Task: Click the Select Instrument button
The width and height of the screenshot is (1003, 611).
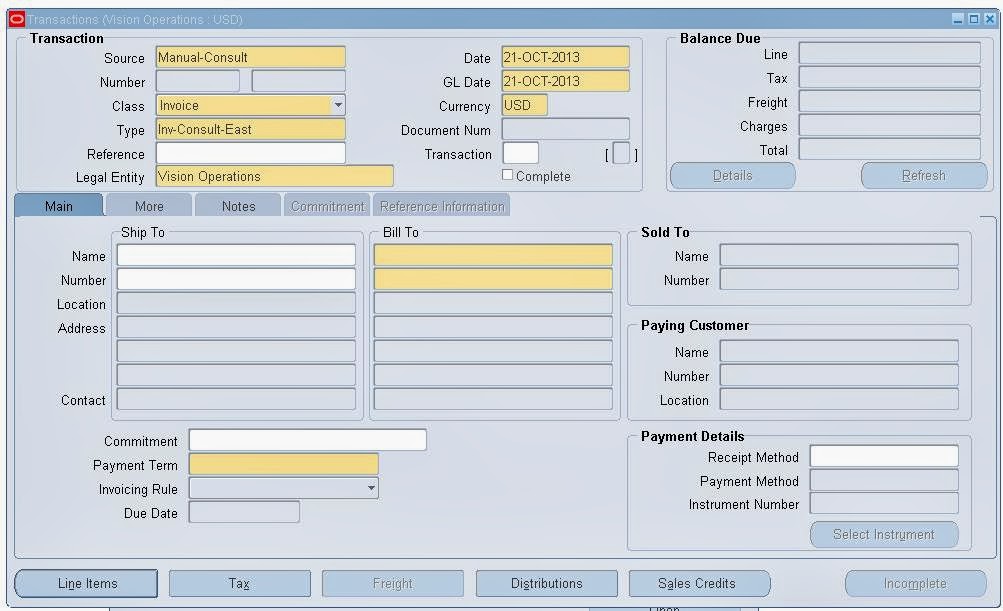Action: [883, 534]
